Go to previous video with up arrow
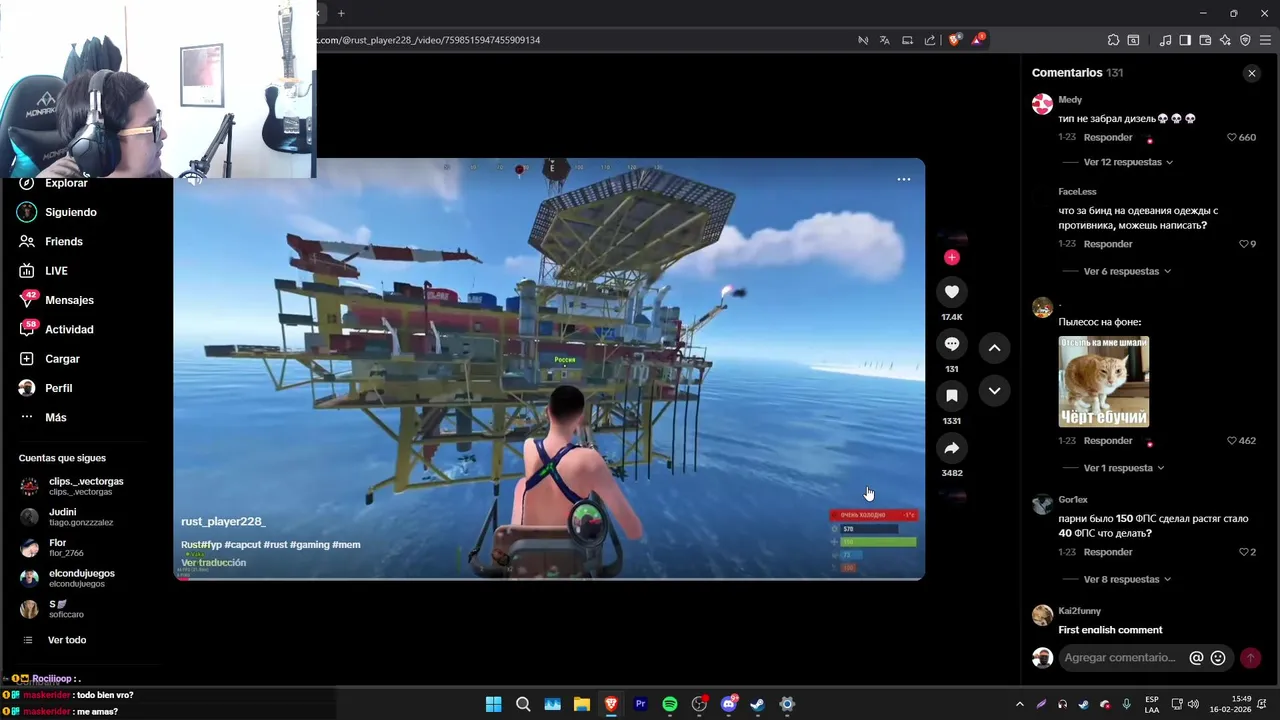The width and height of the screenshot is (1280, 720). coord(995,348)
